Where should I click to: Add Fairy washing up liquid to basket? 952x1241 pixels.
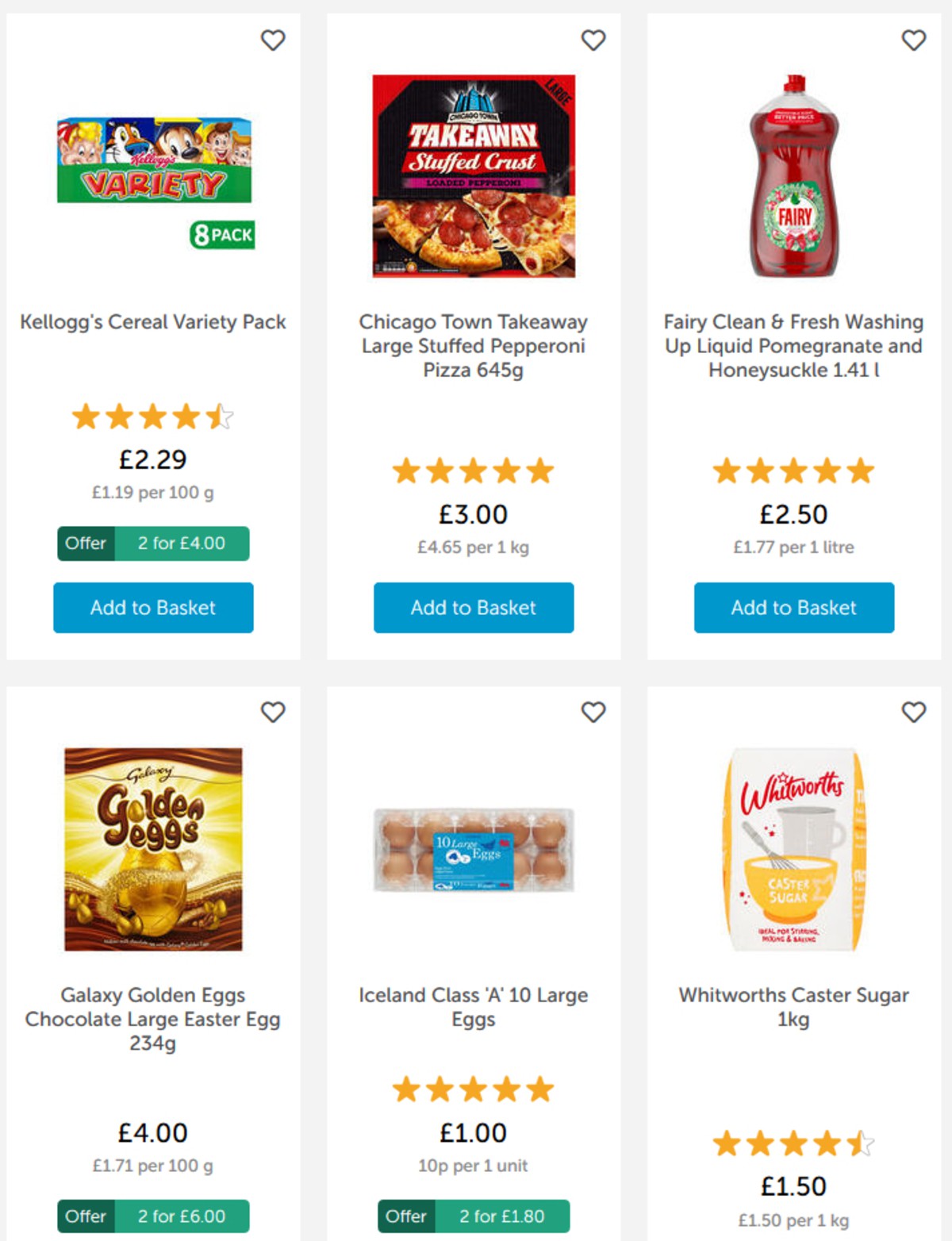coord(794,608)
